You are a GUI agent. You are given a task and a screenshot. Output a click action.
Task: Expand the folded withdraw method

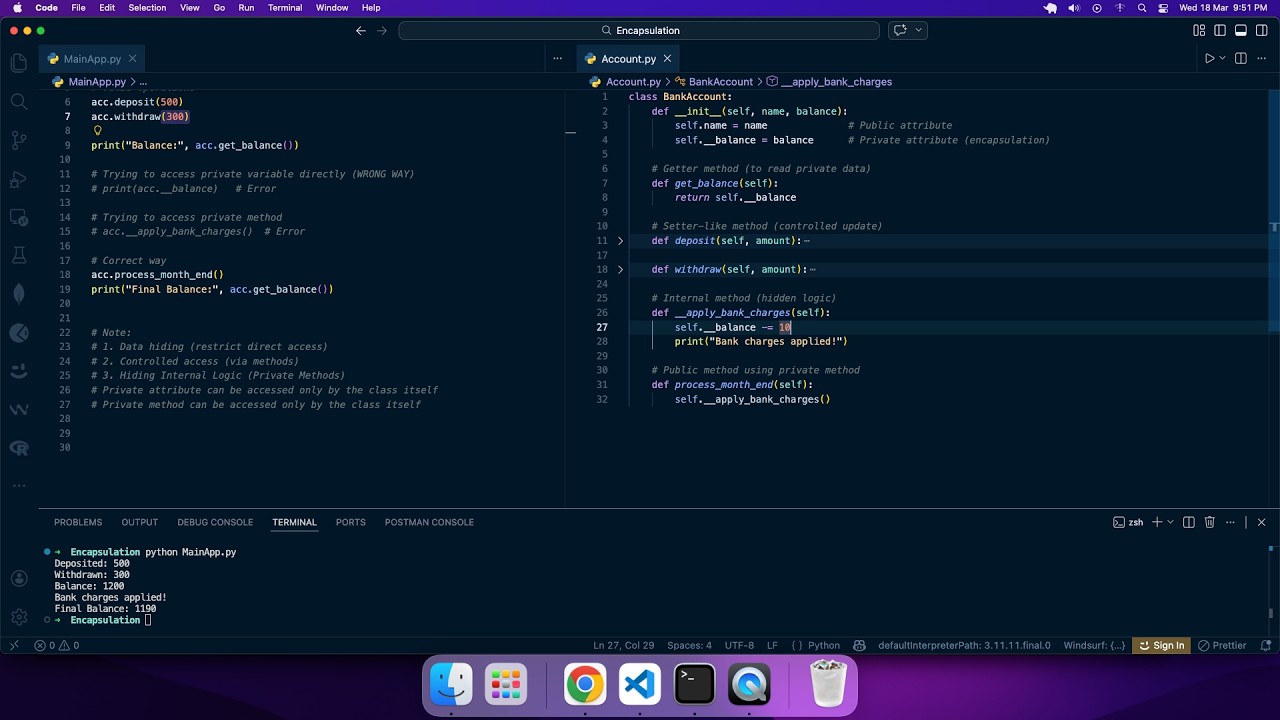pos(620,269)
